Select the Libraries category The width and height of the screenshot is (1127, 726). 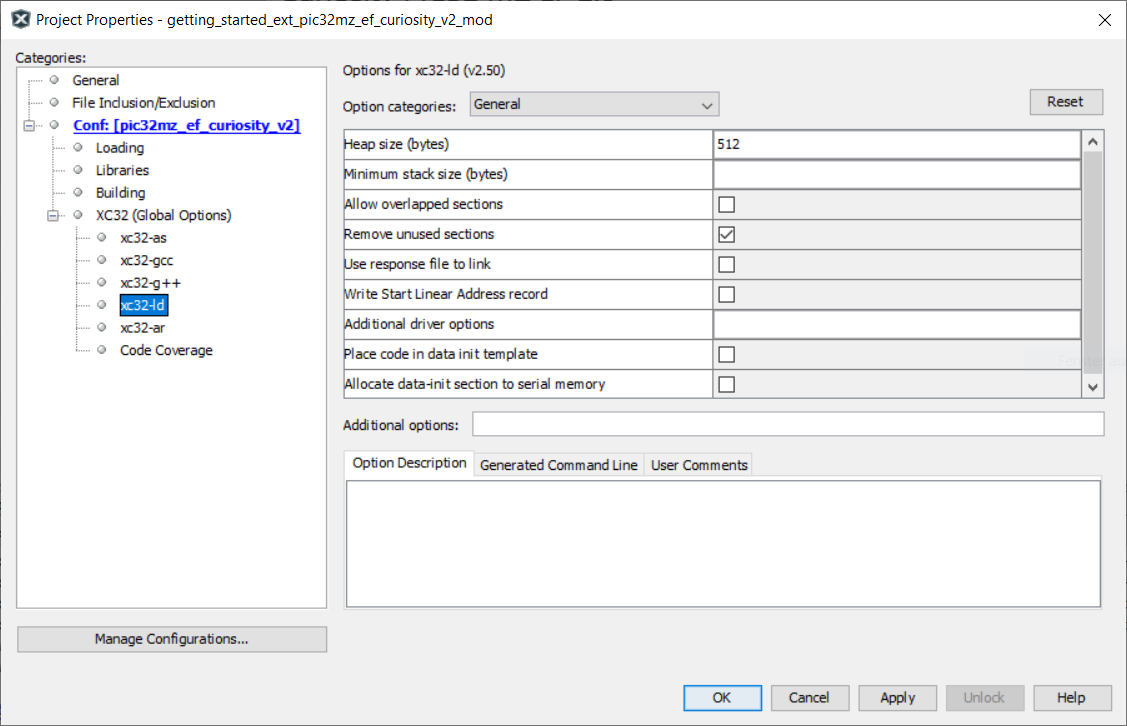(x=122, y=170)
